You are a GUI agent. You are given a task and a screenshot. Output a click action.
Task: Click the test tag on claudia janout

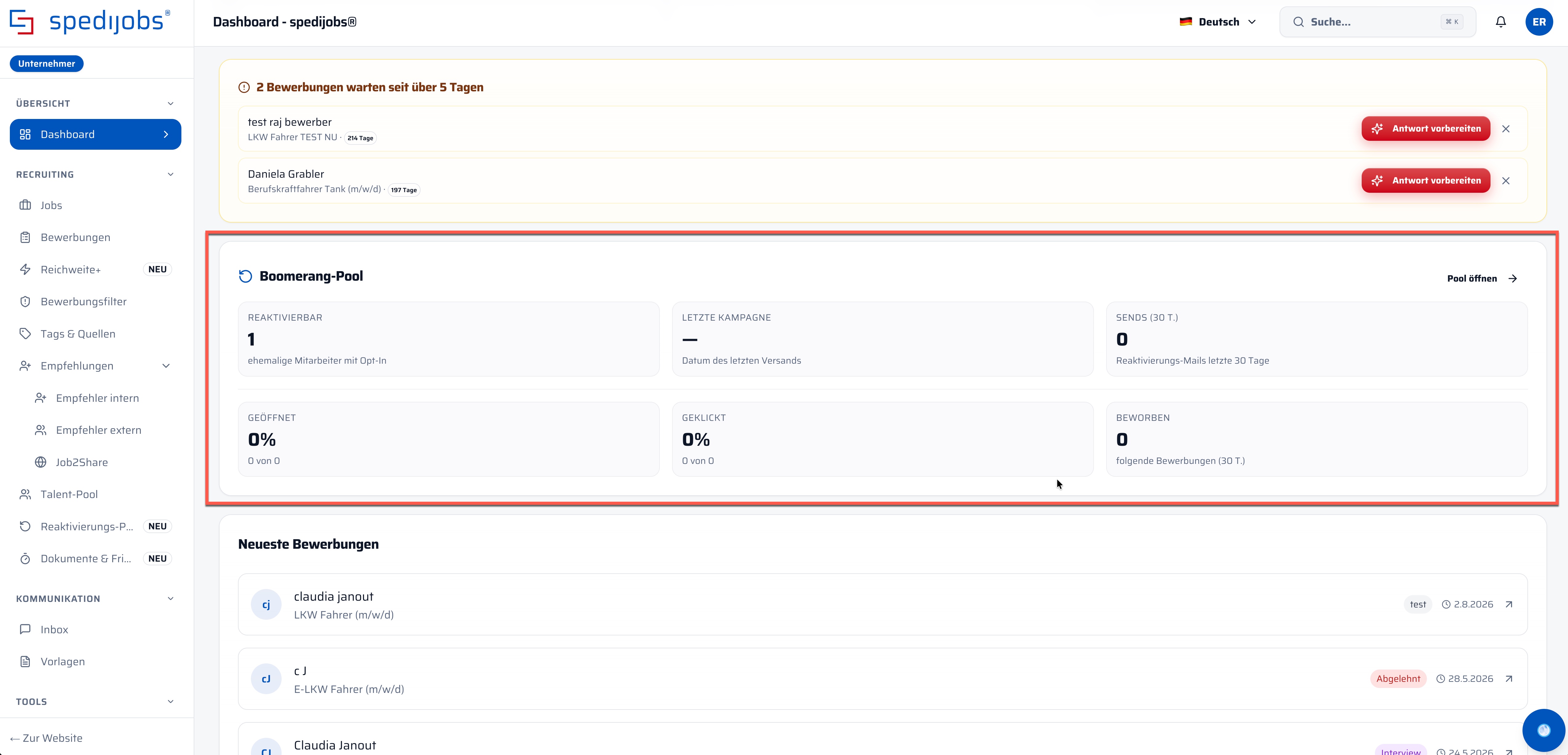tap(1418, 604)
